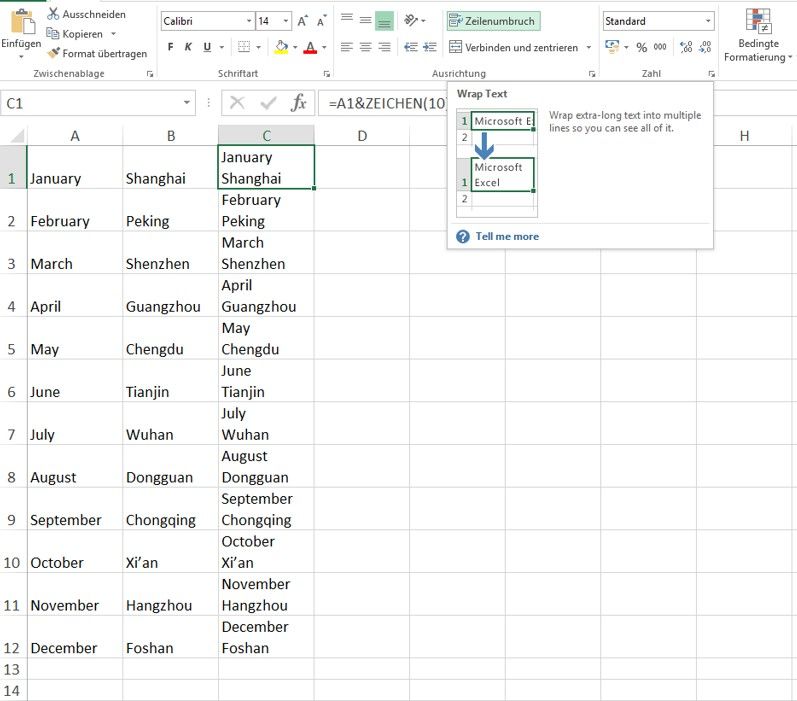Confirm formula entry checkmark
The height and width of the screenshot is (701, 797).
coord(268,103)
